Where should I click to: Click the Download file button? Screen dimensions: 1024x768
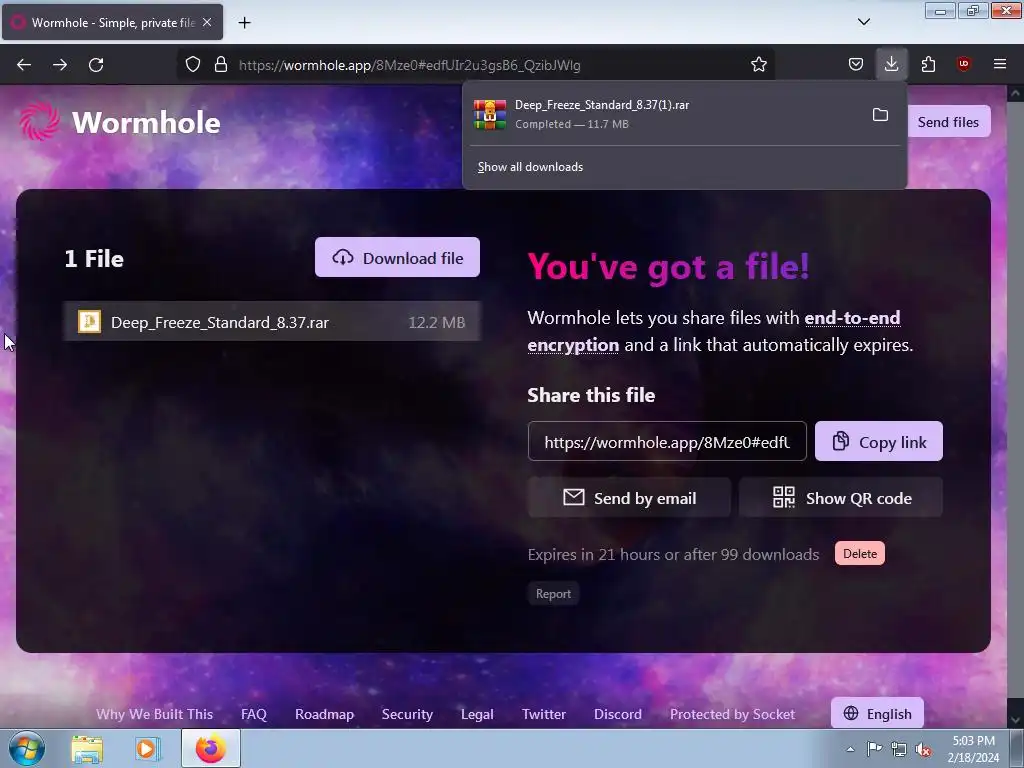pos(397,257)
